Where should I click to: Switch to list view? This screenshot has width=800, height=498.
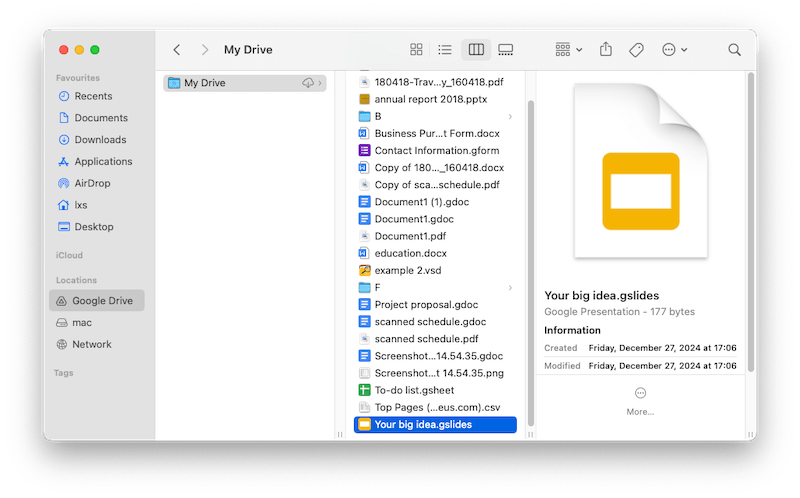point(445,49)
